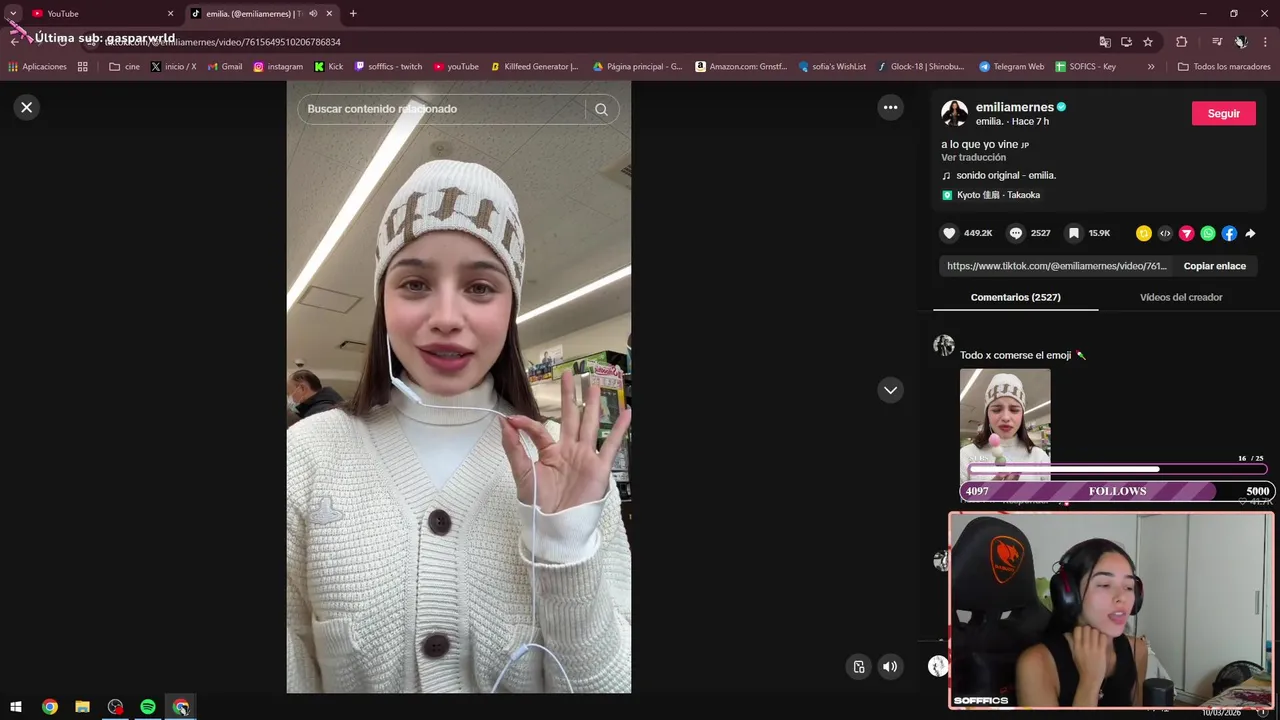Open Chrome from the taskbar
1280x720 pixels.
[50, 707]
